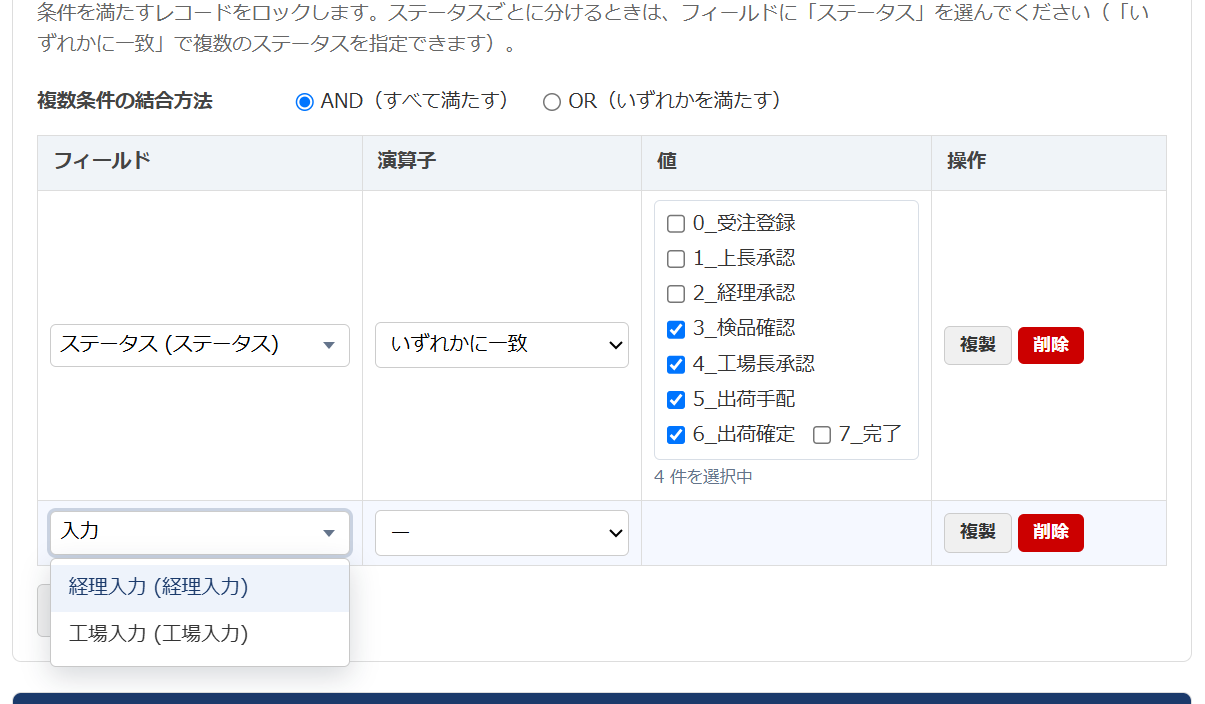1205x704 pixels.
Task: Open the いずれかに一致 operator dropdown
Action: pyautogui.click(x=502, y=345)
